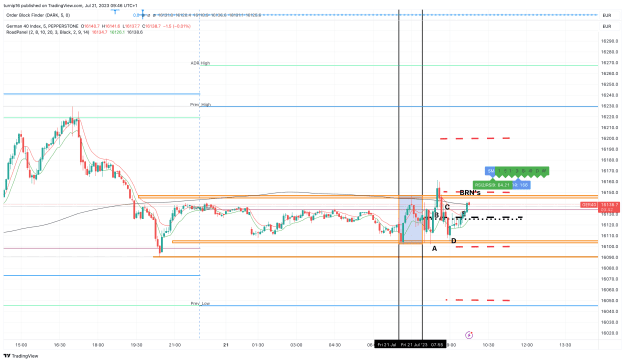Select the letter A annotation

click(x=434, y=248)
